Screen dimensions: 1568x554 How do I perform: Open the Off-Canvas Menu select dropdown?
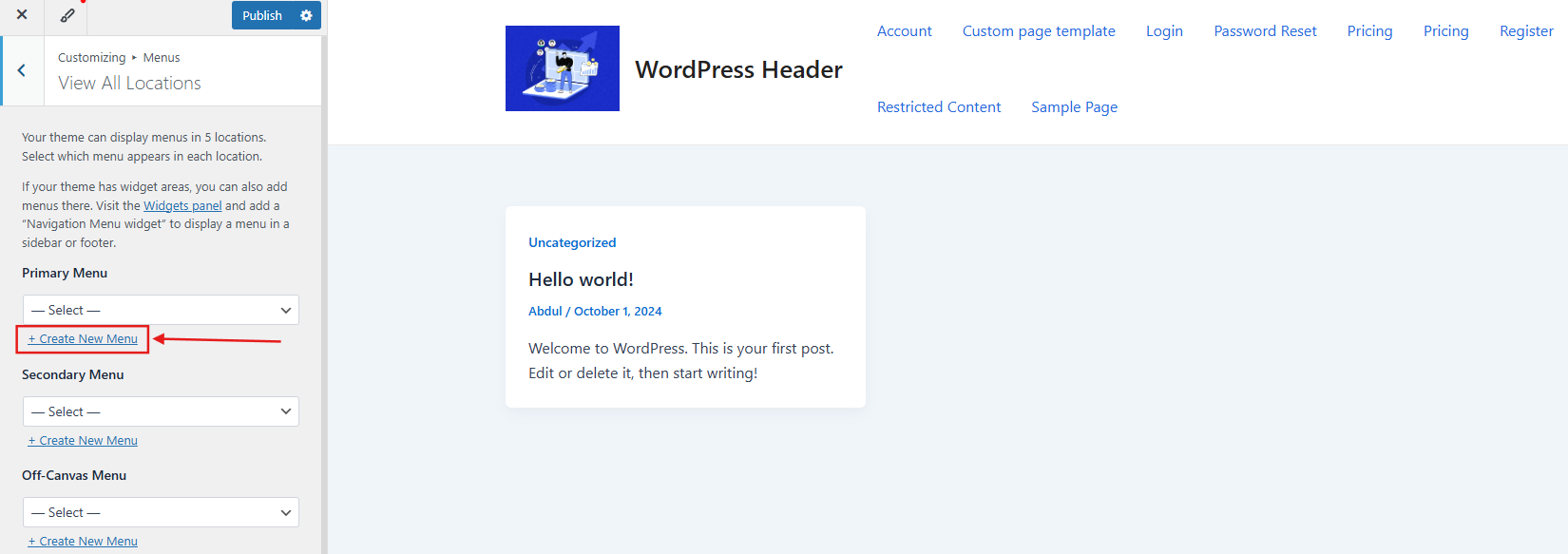(x=161, y=512)
